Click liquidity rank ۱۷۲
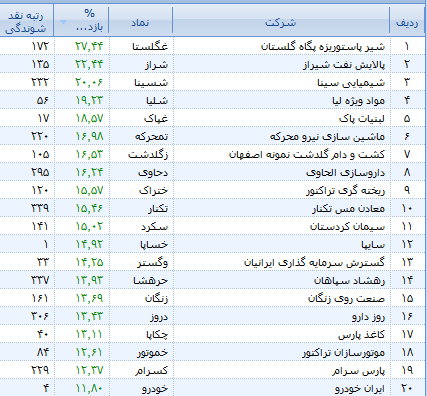 click(40, 46)
